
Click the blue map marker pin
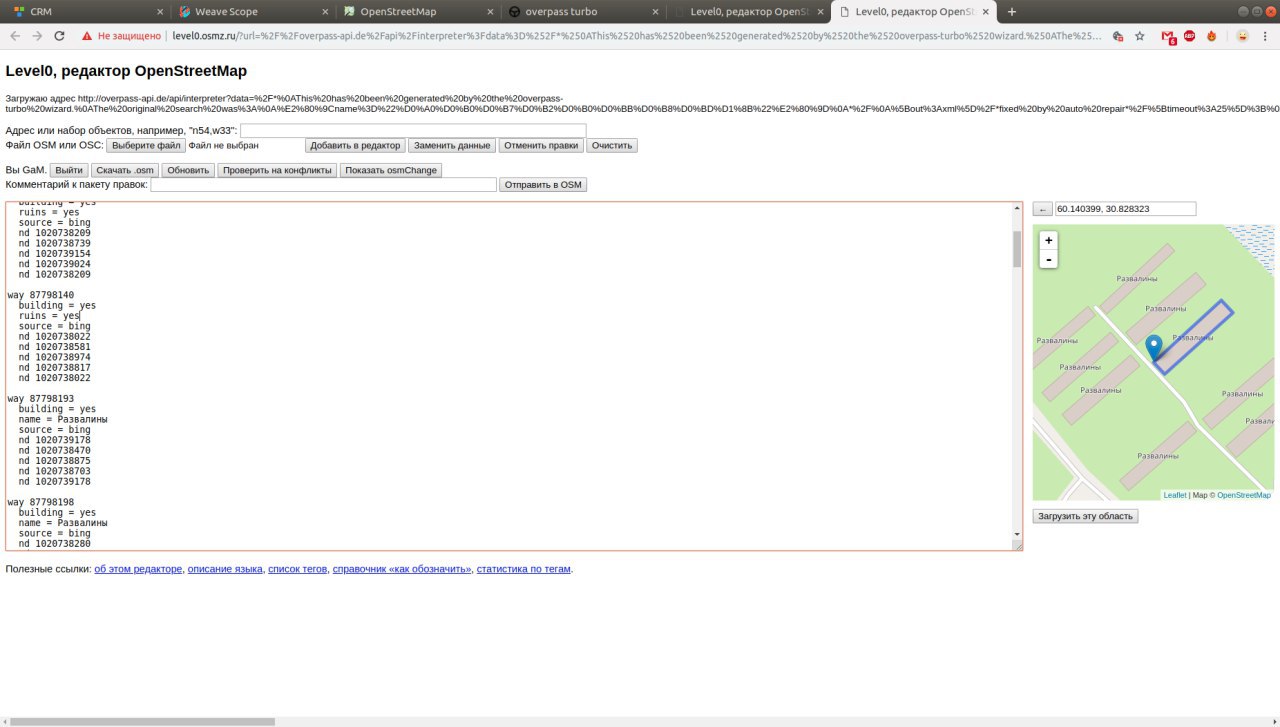click(1153, 347)
